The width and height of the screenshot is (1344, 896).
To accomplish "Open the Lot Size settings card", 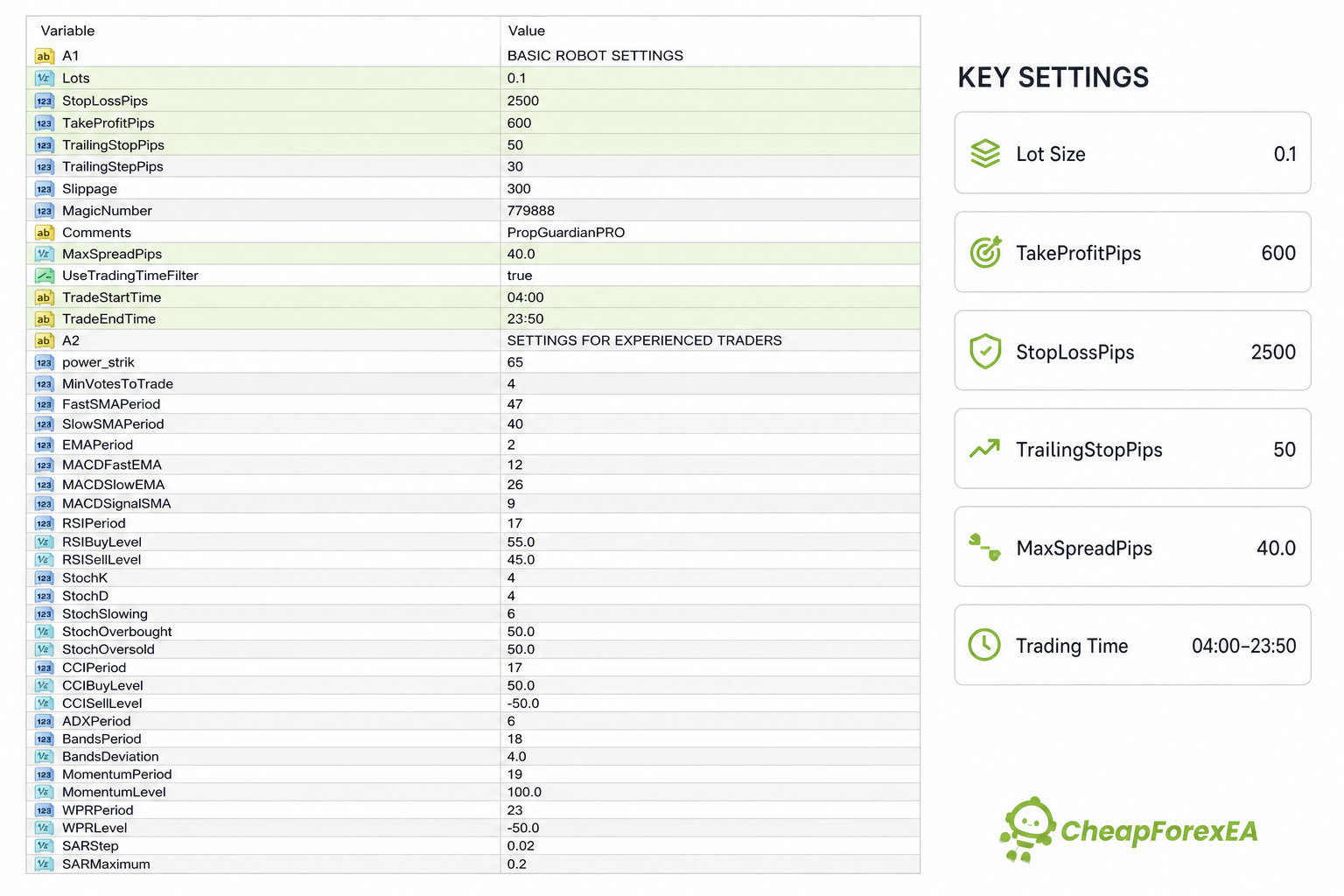I will click(x=1132, y=153).
